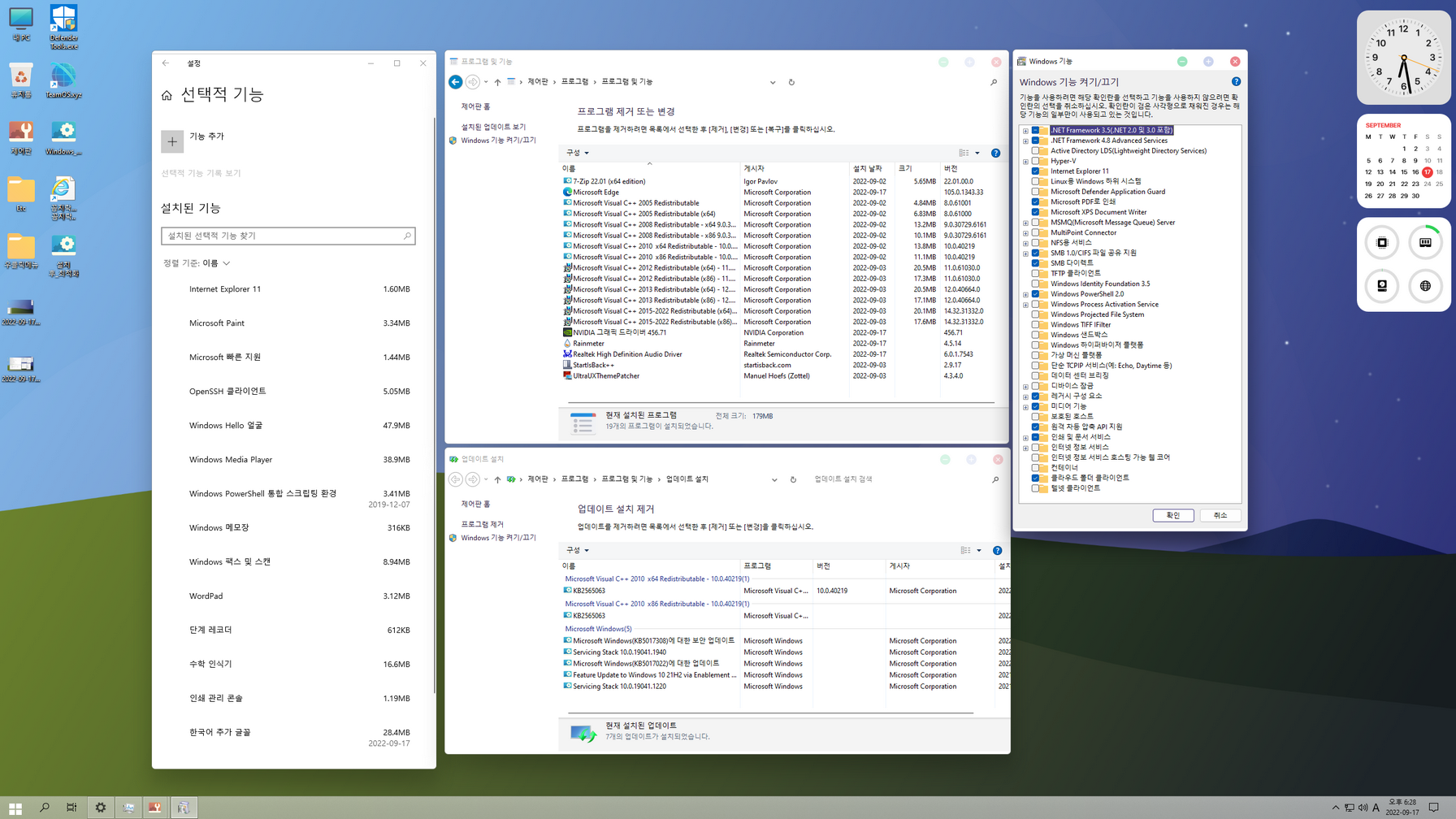Enable TFTP 클라이언트 checkbox
Viewport: 1456px width, 819px height.
(x=1035, y=274)
